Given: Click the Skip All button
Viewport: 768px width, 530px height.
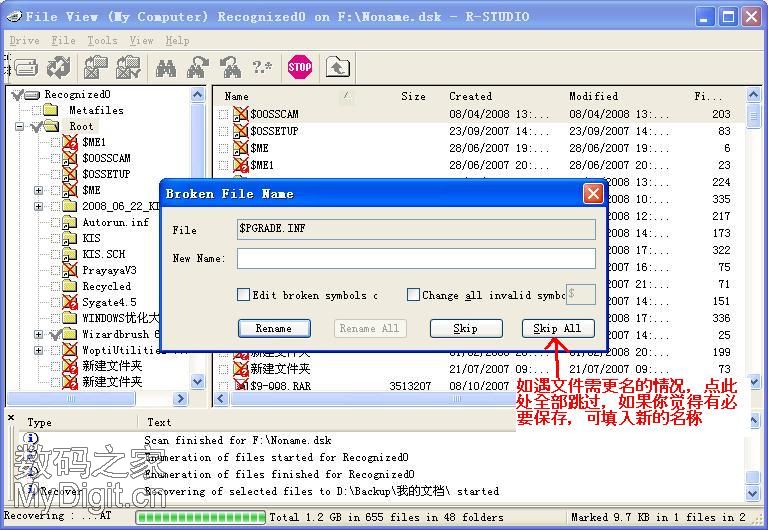Looking at the screenshot, I should [x=558, y=328].
